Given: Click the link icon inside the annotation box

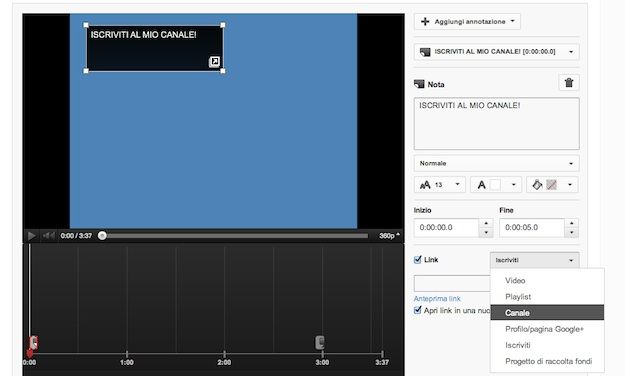Looking at the screenshot, I should 214,61.
